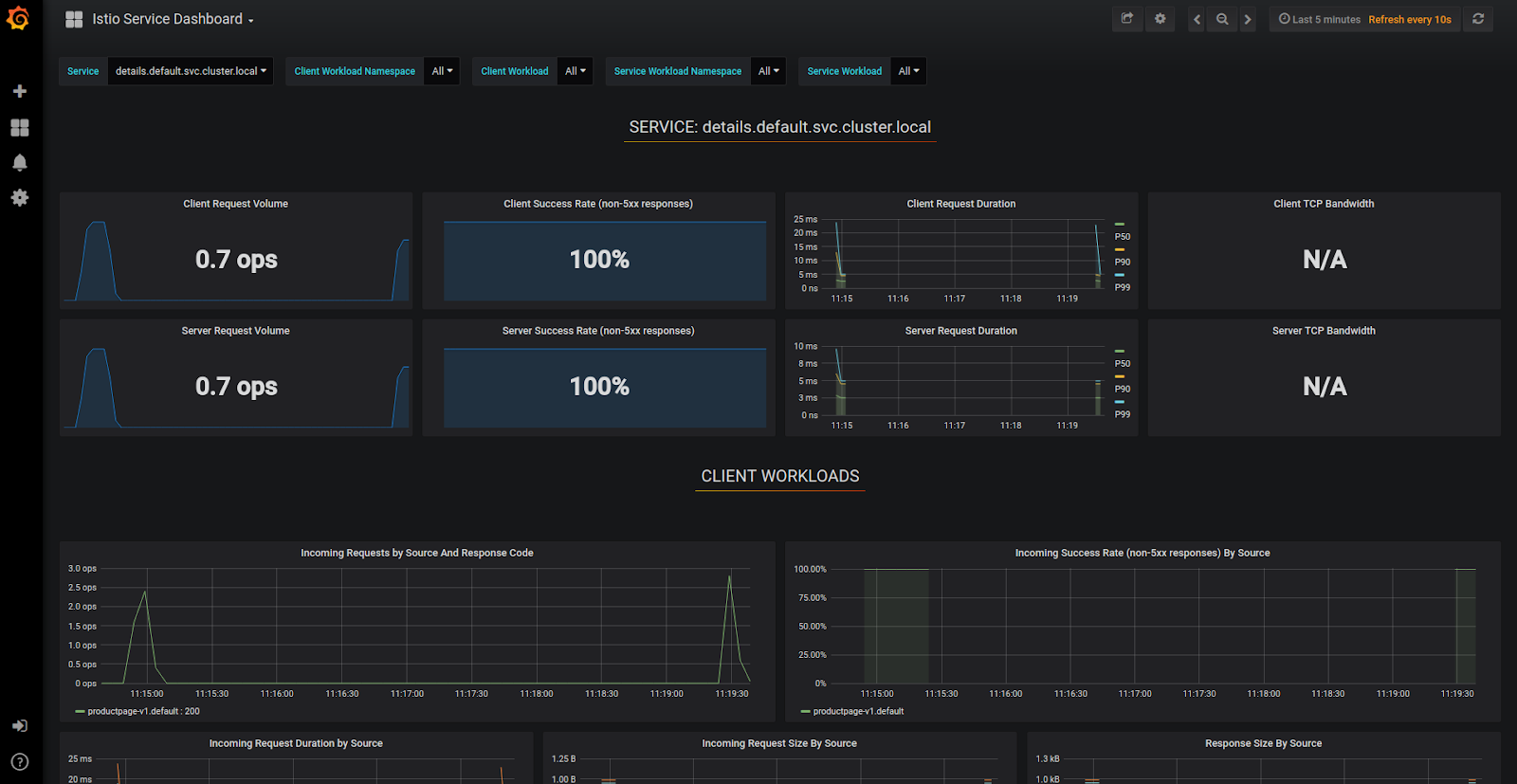
Task: Open the Client TCP Bandwidth panel title menu
Action: (1324, 204)
